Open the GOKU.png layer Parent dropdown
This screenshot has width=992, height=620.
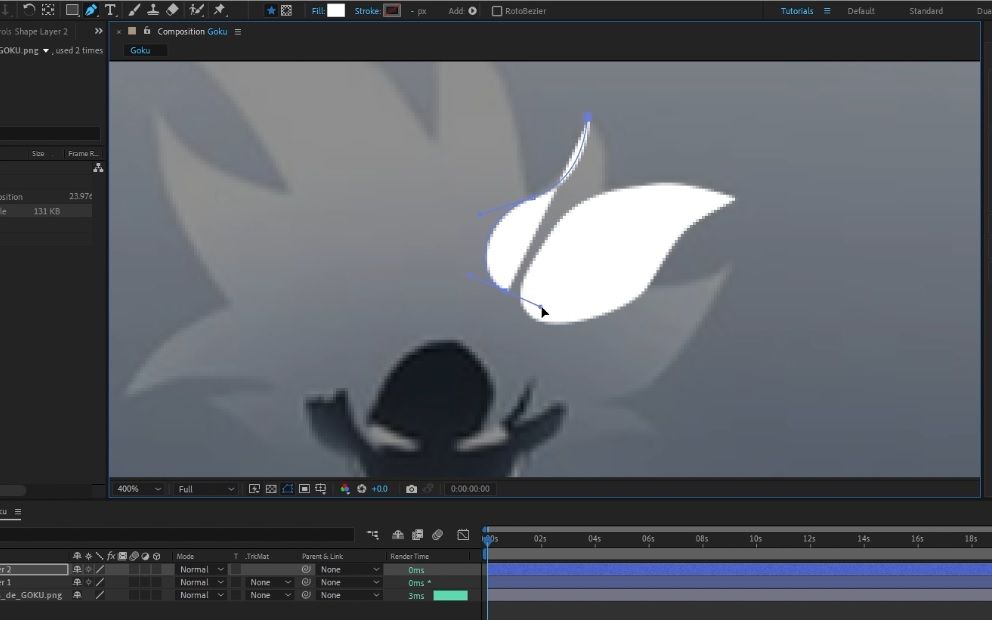(x=349, y=595)
